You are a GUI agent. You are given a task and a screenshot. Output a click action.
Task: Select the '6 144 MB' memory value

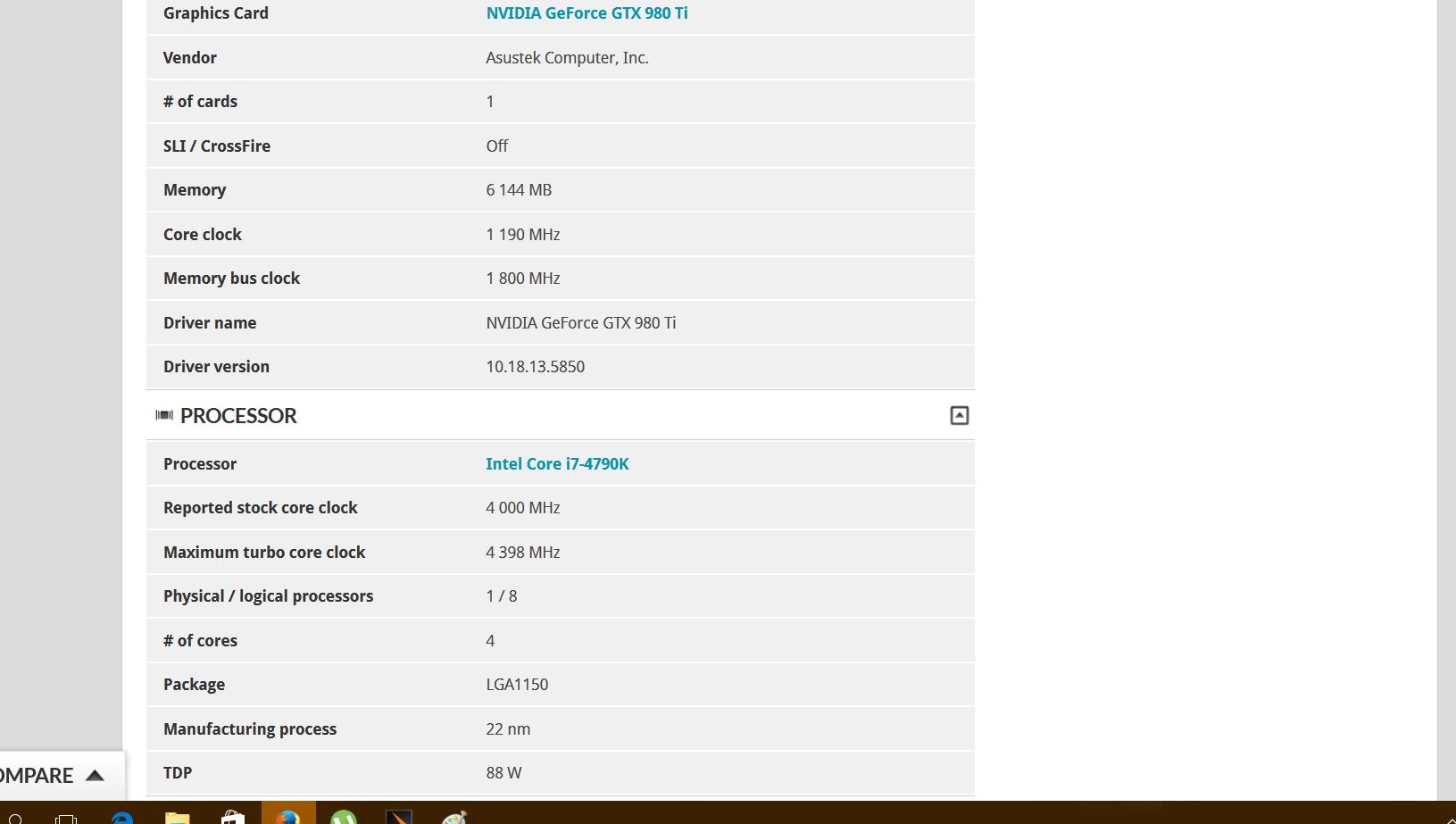click(x=519, y=190)
